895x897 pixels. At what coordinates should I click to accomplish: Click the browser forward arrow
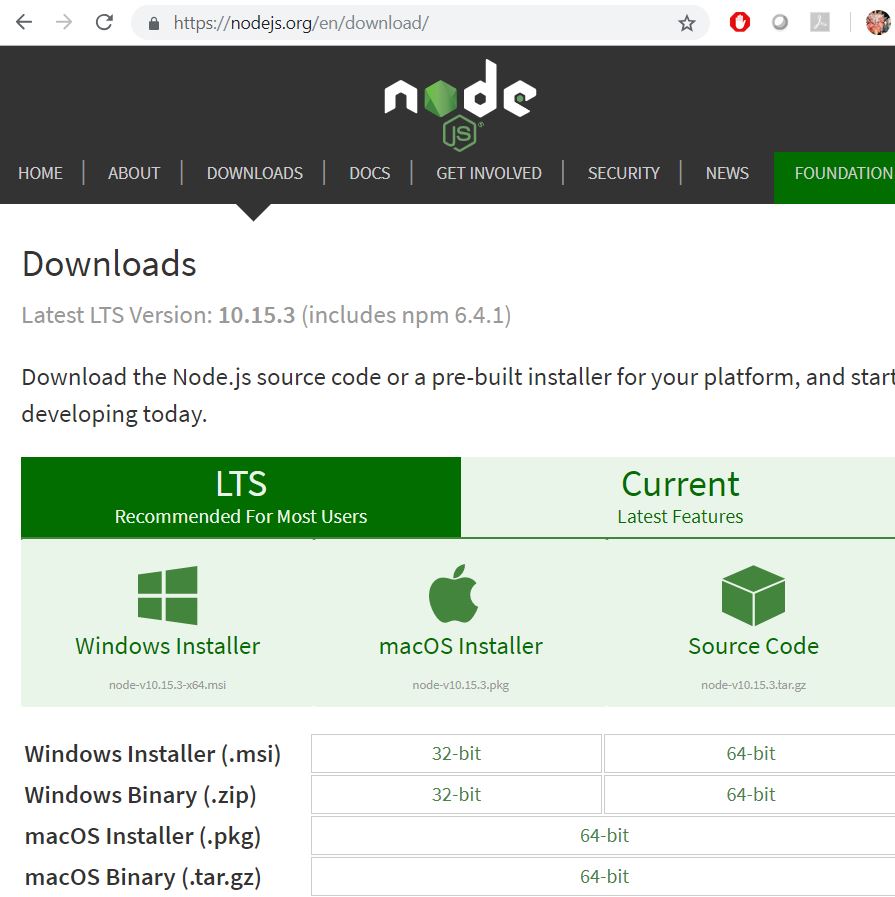click(x=64, y=22)
